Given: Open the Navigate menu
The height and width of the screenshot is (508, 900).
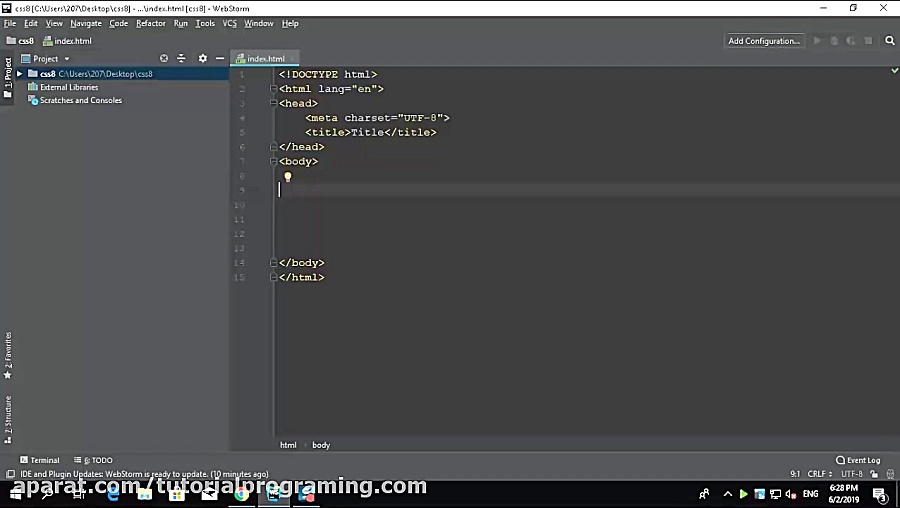Looking at the screenshot, I should (86, 24).
